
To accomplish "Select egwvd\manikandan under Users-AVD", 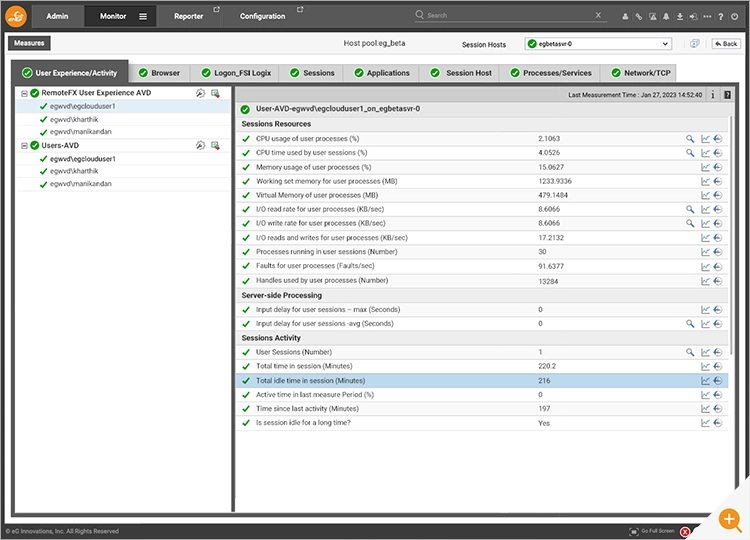I will pyautogui.click(x=80, y=184).
